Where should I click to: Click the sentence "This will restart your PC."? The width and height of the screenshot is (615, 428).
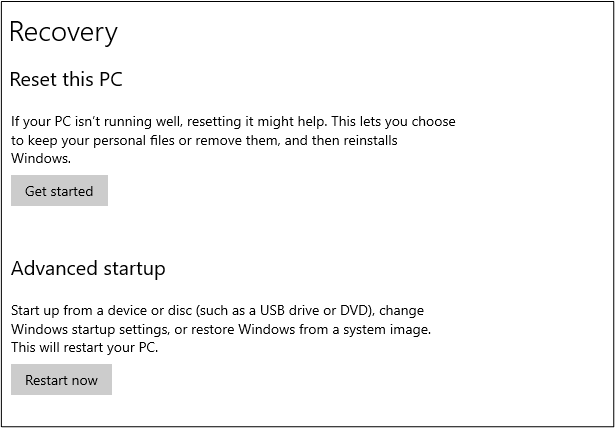point(85,348)
